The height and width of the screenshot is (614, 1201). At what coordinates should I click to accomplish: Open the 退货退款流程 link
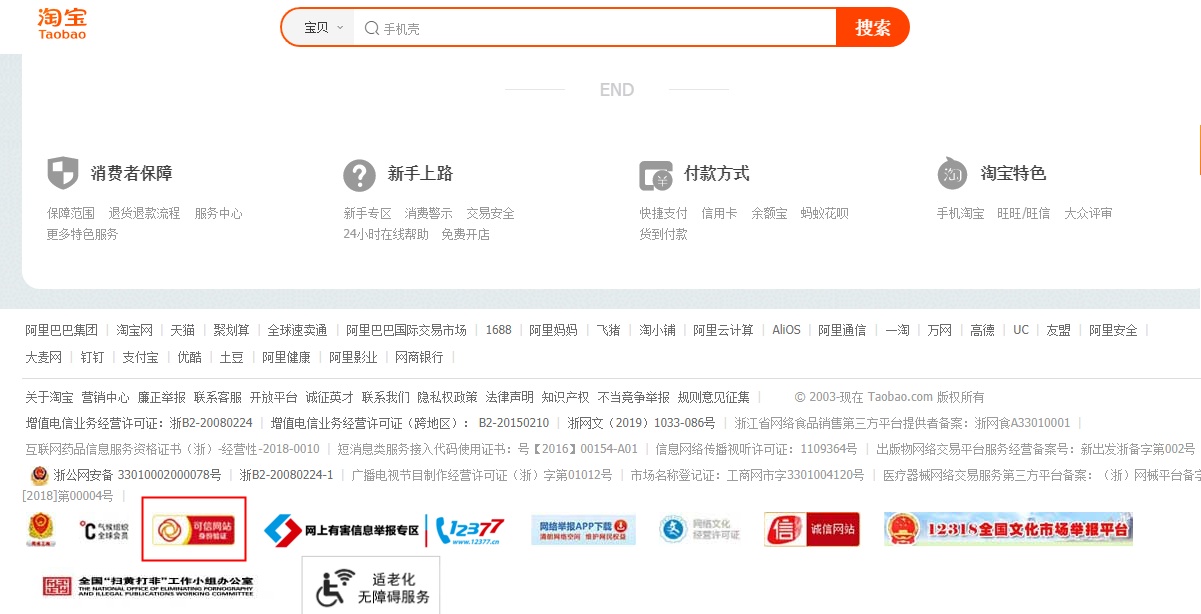click(145, 214)
